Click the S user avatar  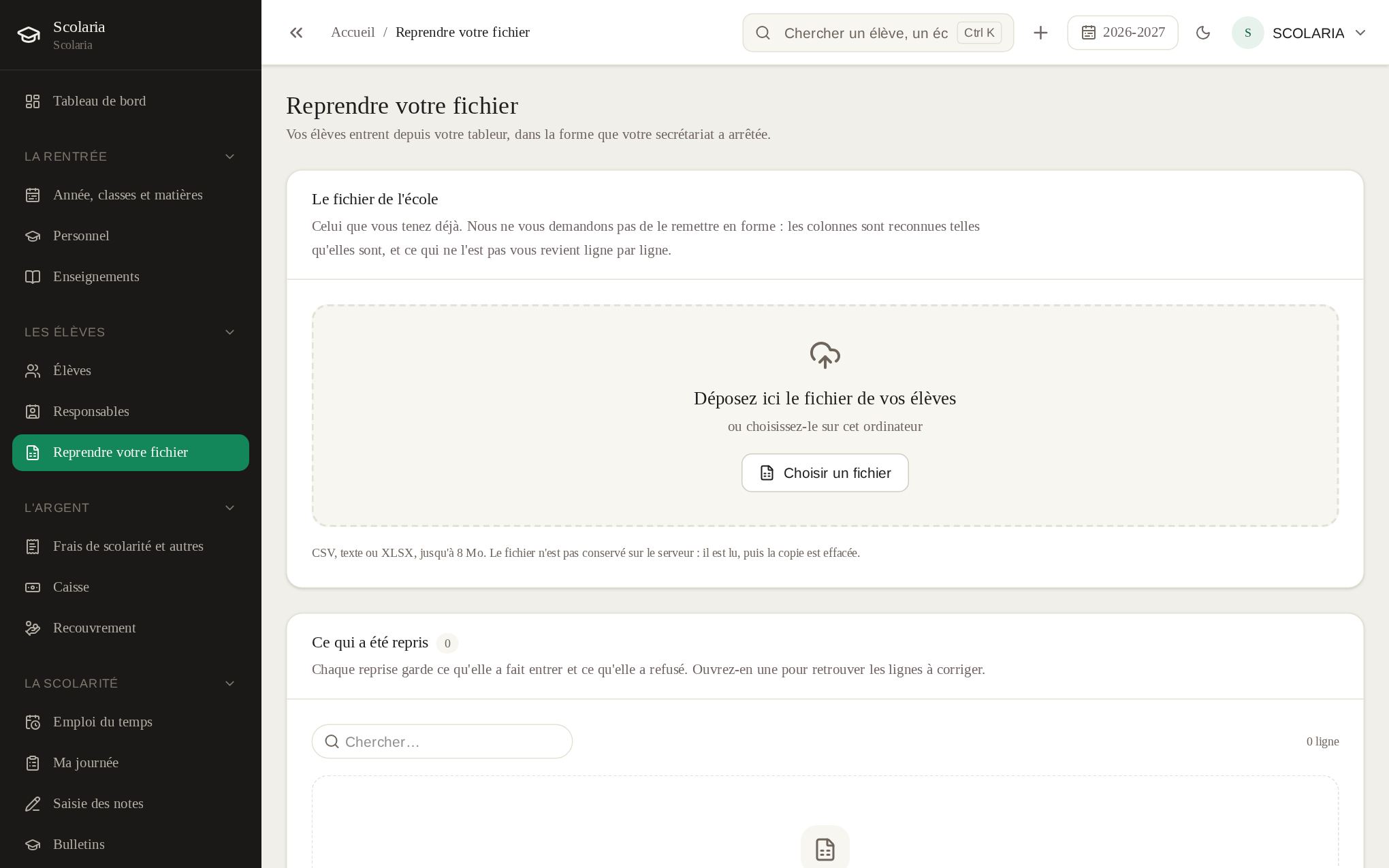[x=1248, y=33]
